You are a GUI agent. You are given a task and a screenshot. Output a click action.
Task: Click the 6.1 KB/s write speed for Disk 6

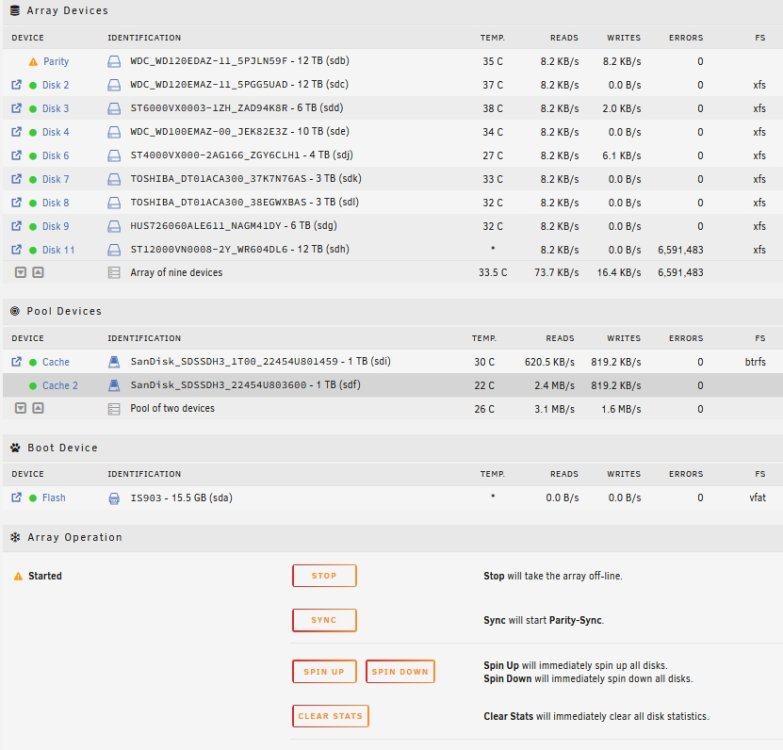621,155
